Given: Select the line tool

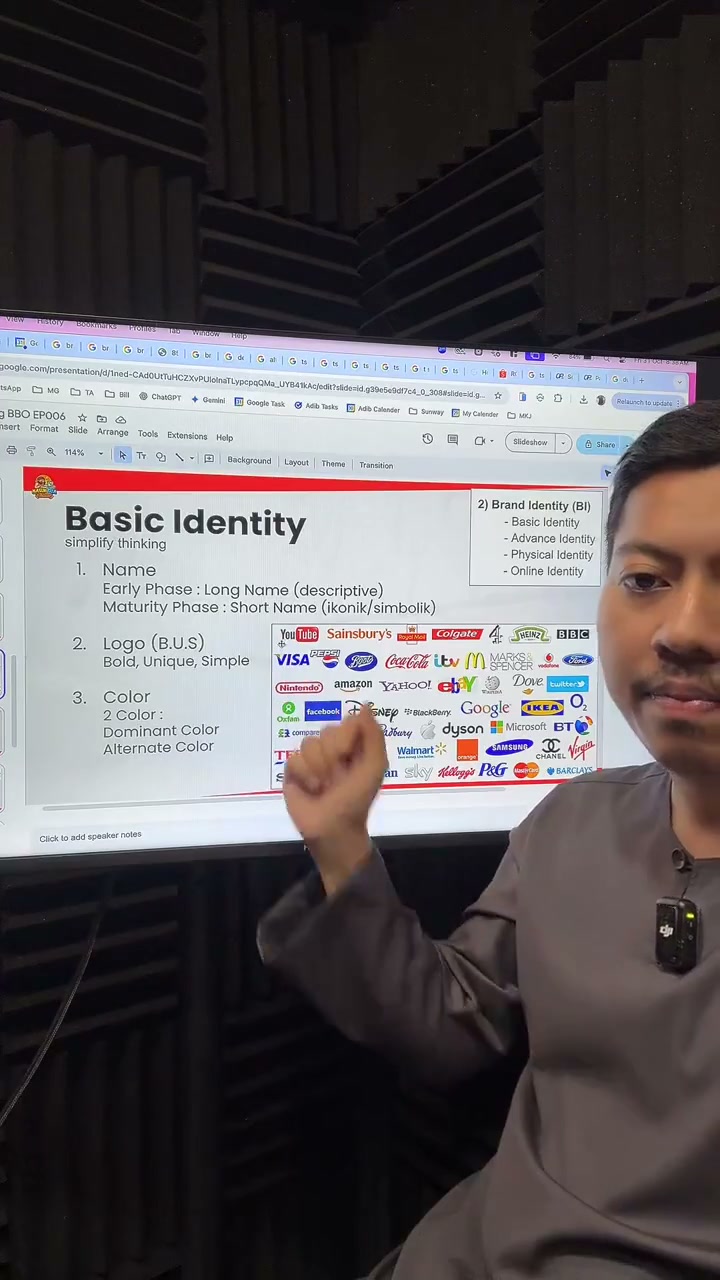Looking at the screenshot, I should pos(178,457).
